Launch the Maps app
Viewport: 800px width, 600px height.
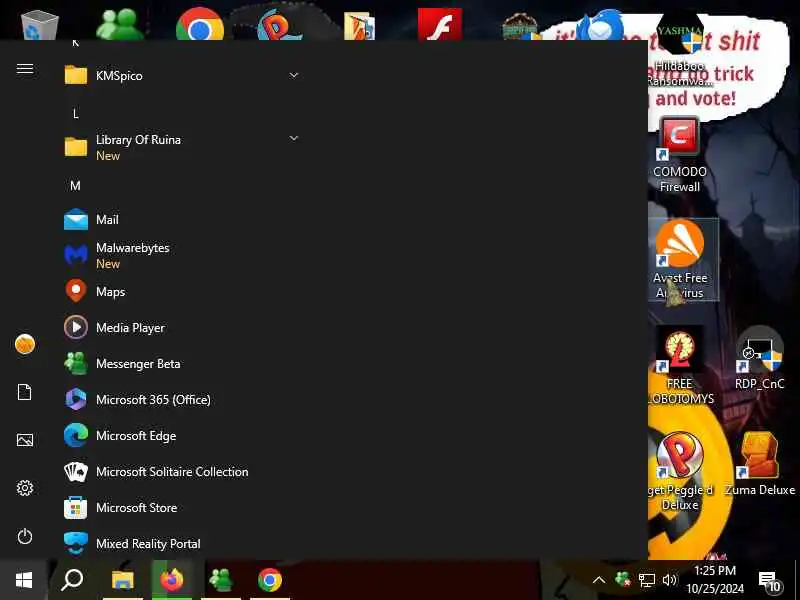tap(181, 291)
